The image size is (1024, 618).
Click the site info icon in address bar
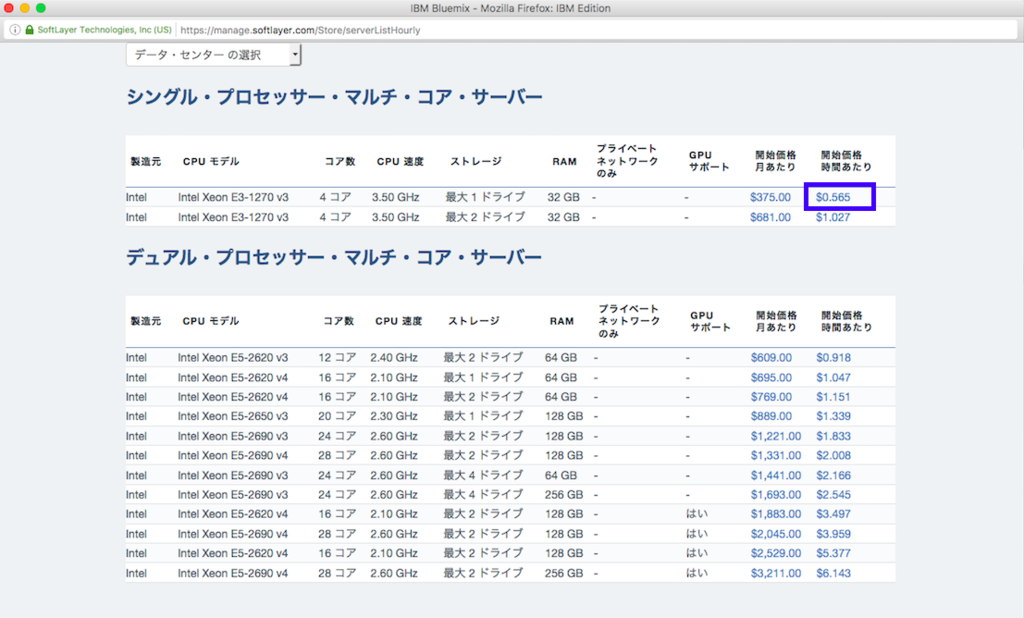(x=15, y=30)
